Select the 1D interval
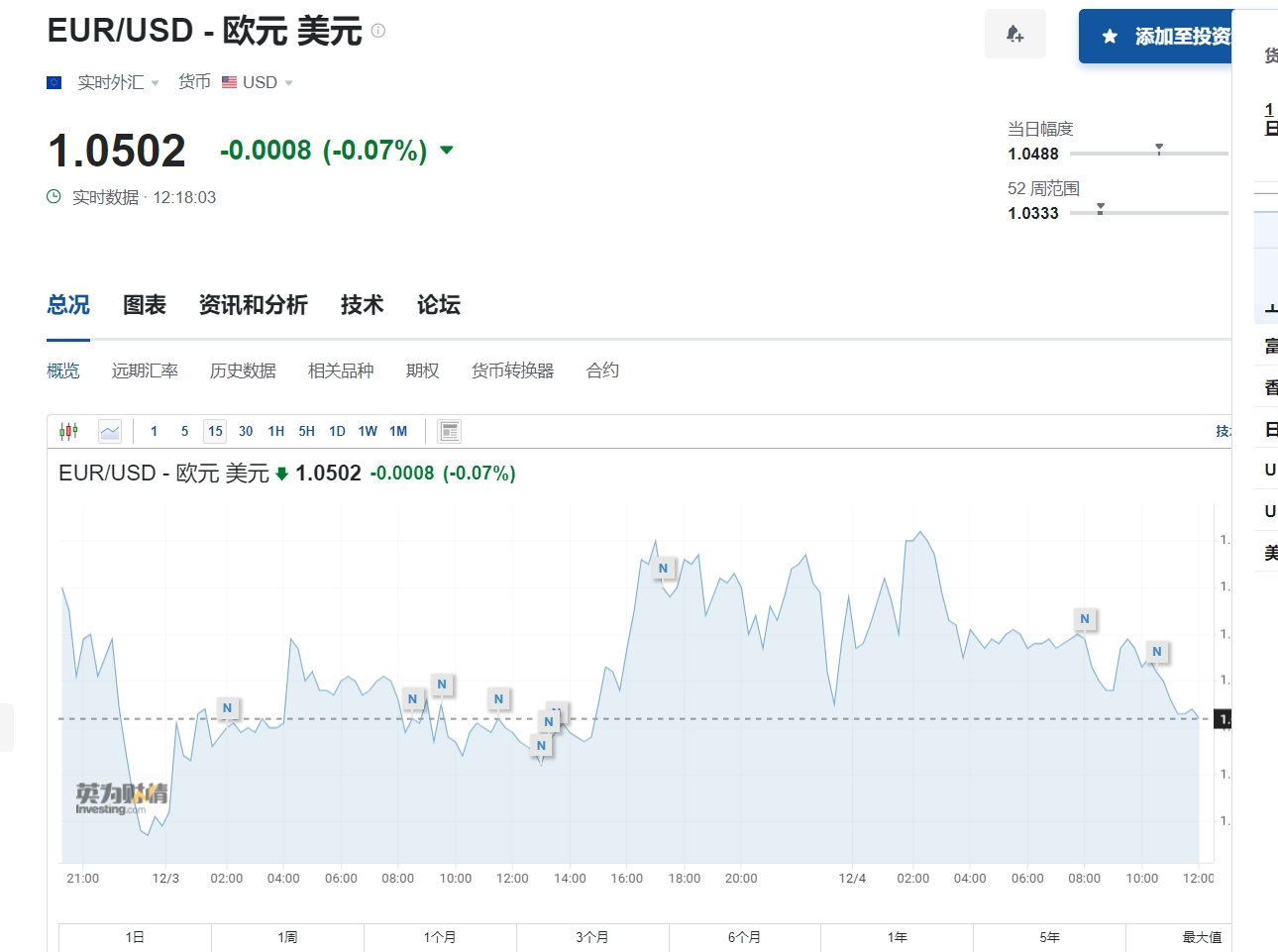 pos(337,431)
